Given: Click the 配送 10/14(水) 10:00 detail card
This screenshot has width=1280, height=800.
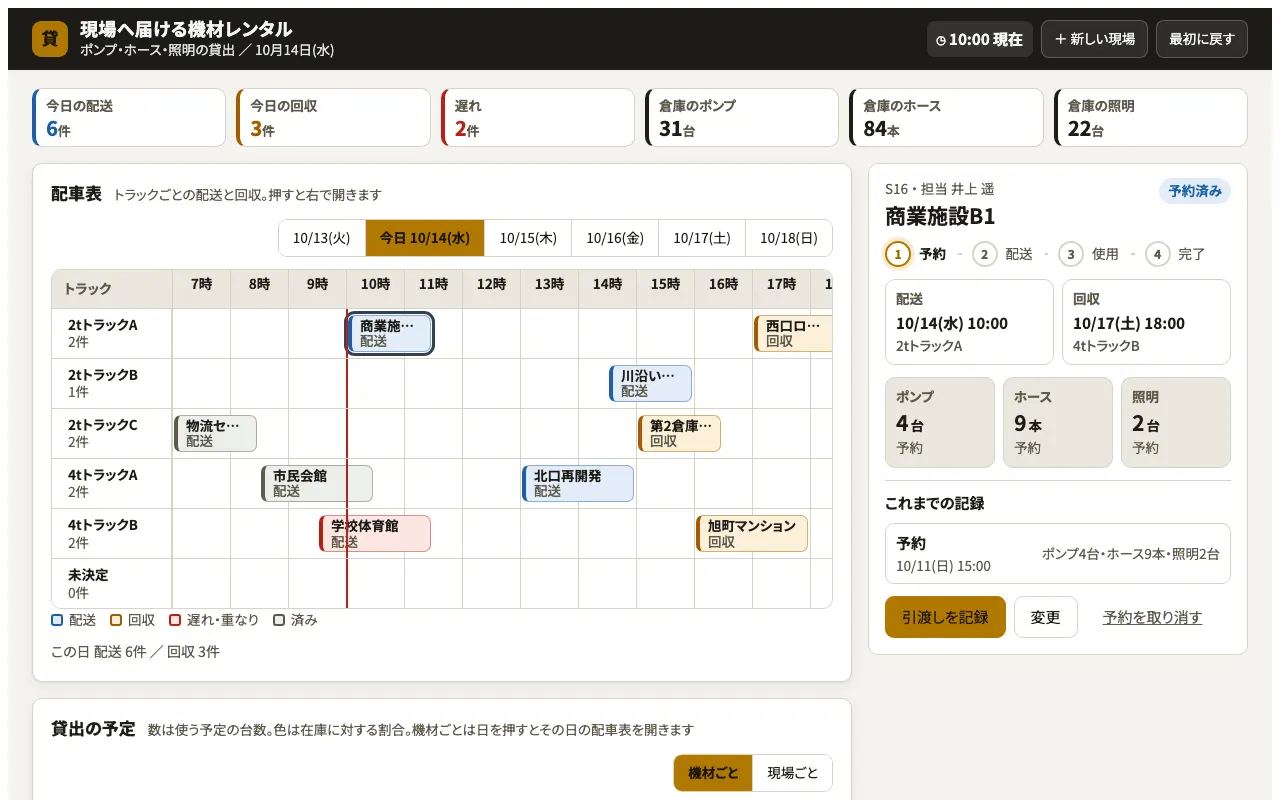Looking at the screenshot, I should pos(969,322).
